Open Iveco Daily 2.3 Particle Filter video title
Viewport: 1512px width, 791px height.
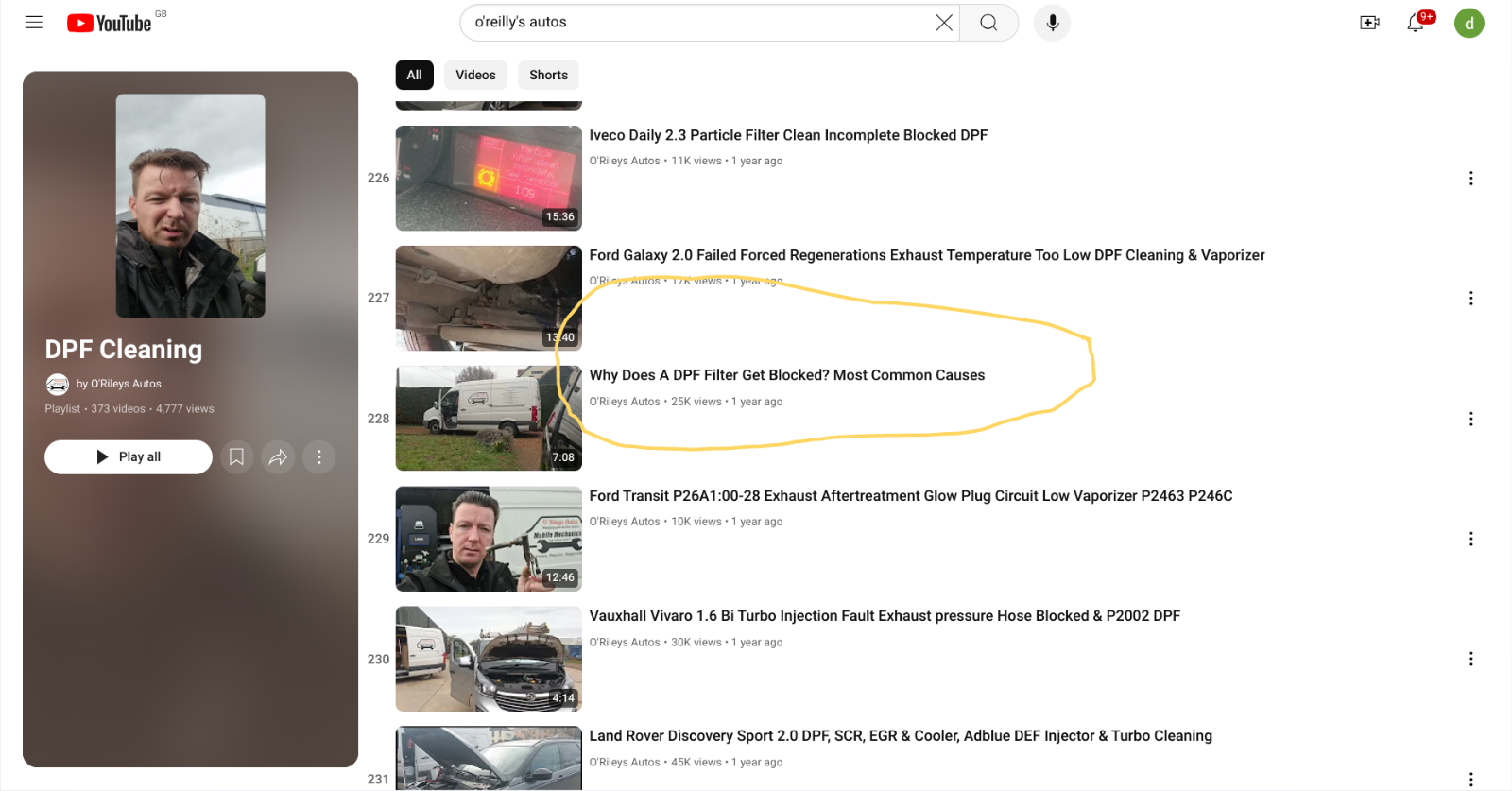[x=788, y=135]
